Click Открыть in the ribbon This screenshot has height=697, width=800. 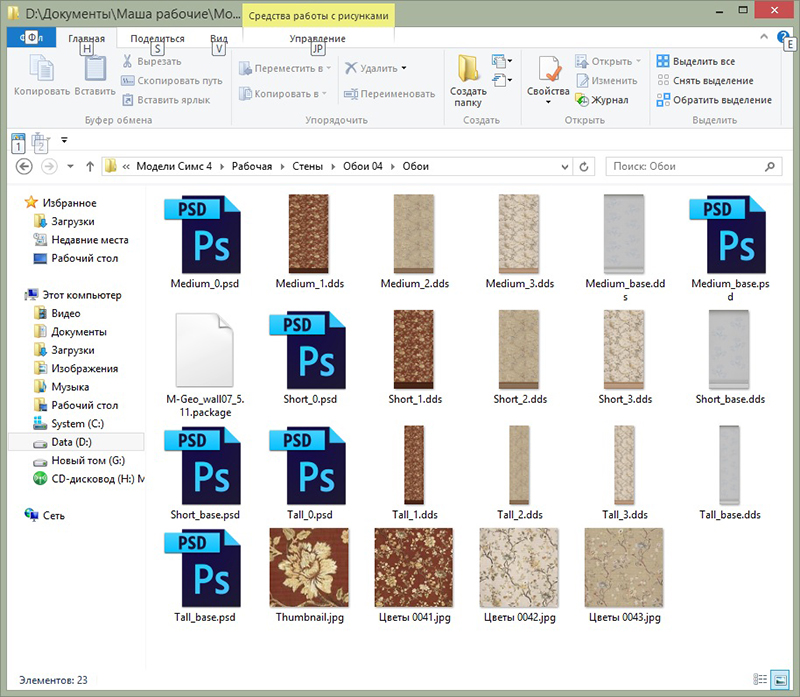[x=608, y=61]
